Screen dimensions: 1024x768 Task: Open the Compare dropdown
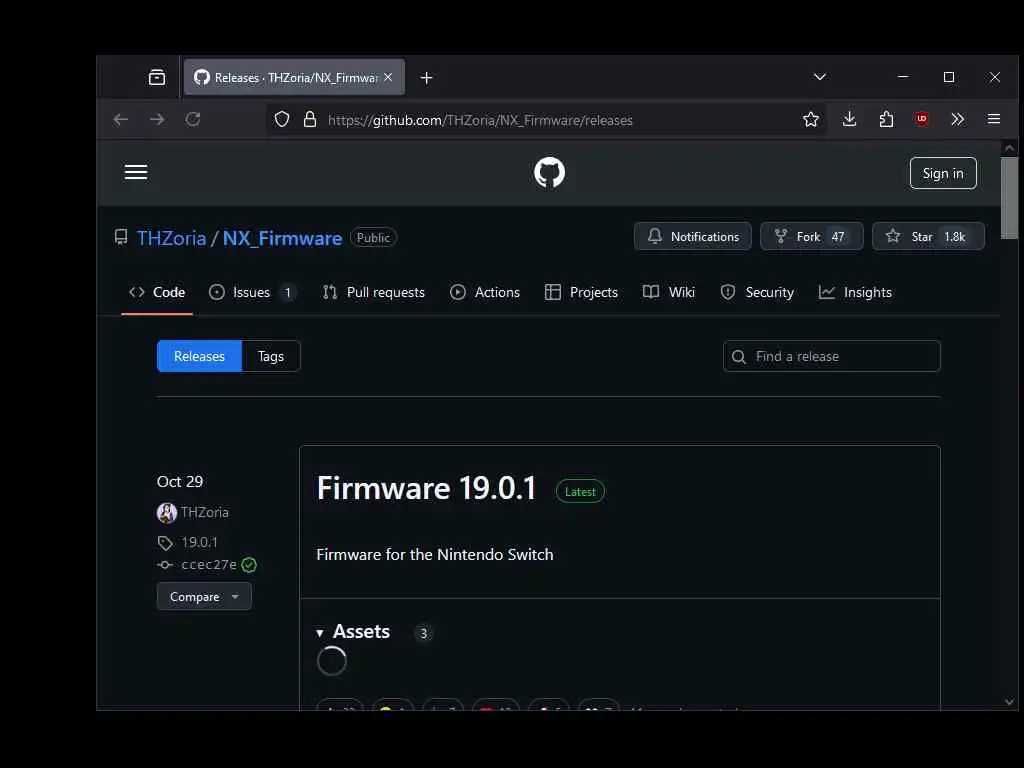coord(204,596)
